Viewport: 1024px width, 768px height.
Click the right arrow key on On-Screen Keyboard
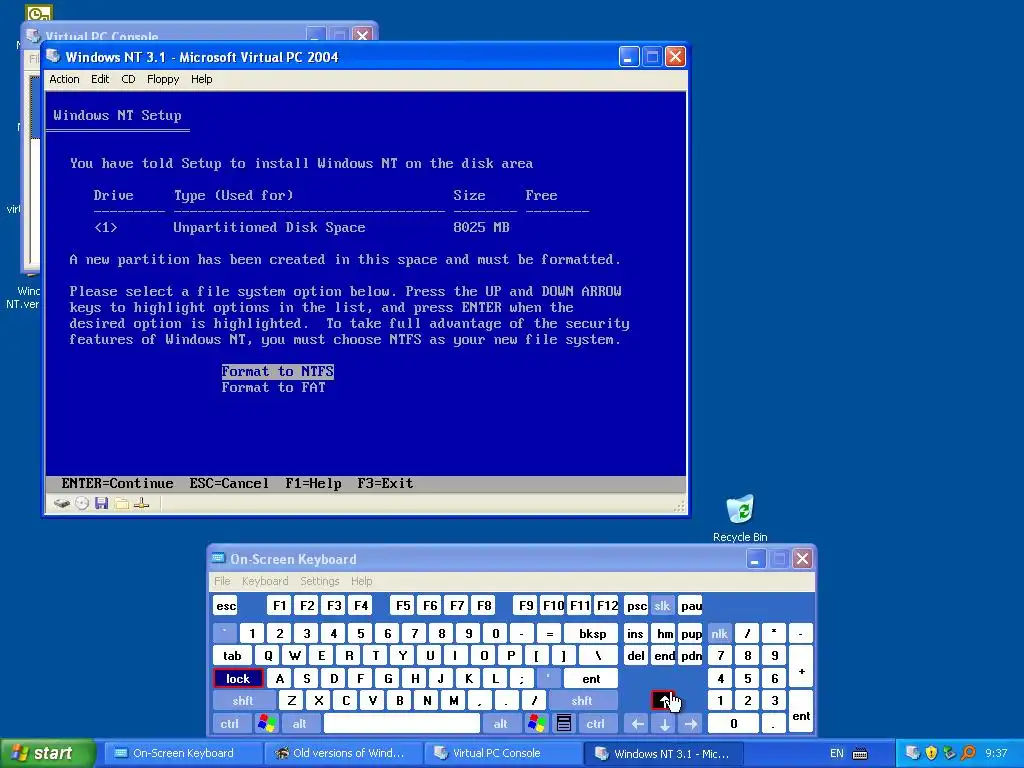pyautogui.click(x=691, y=724)
